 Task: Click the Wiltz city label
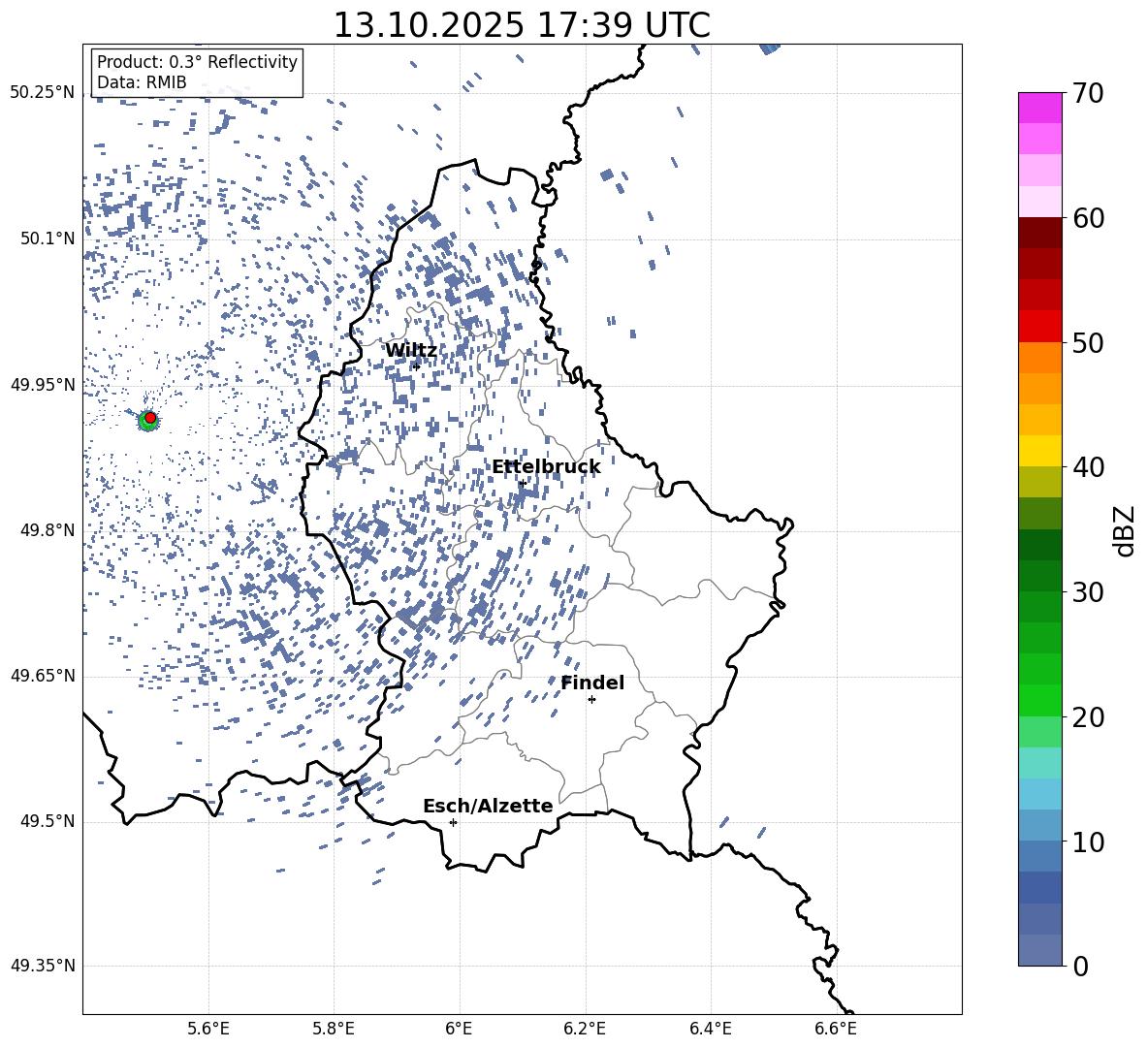tap(411, 351)
